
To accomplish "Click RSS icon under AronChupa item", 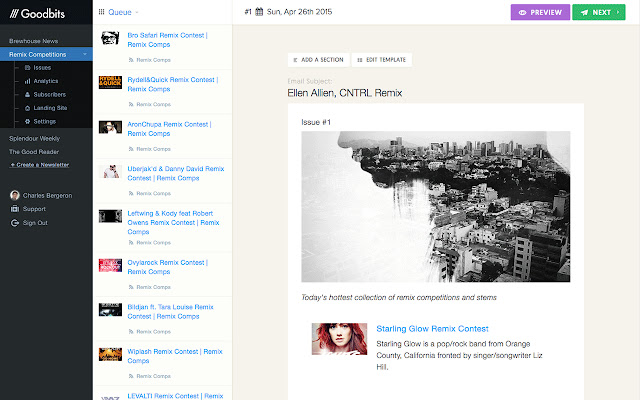I will pos(131,149).
